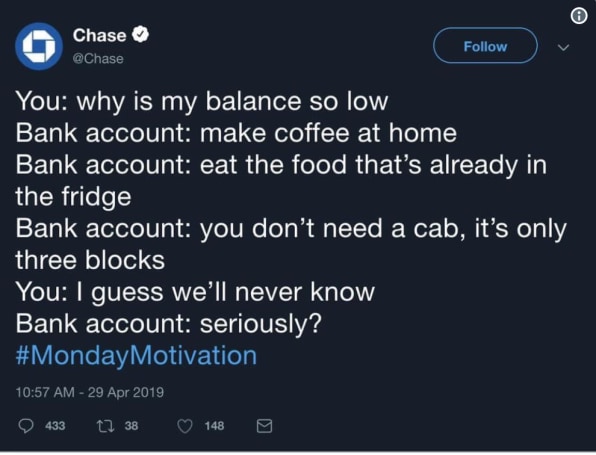Follow the Chase account
596x455 pixels.
(x=485, y=46)
